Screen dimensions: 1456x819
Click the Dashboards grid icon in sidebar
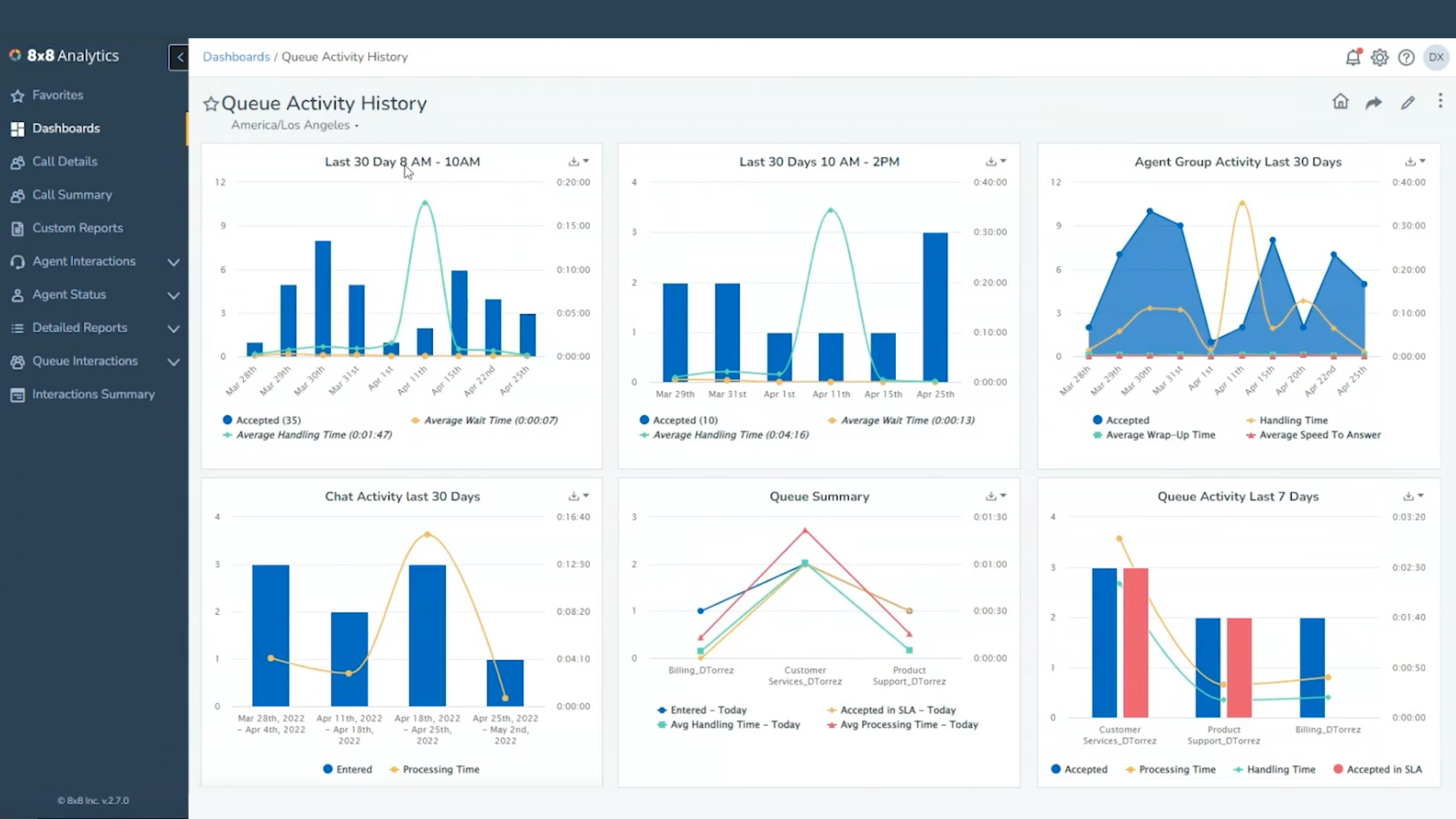tap(18, 129)
